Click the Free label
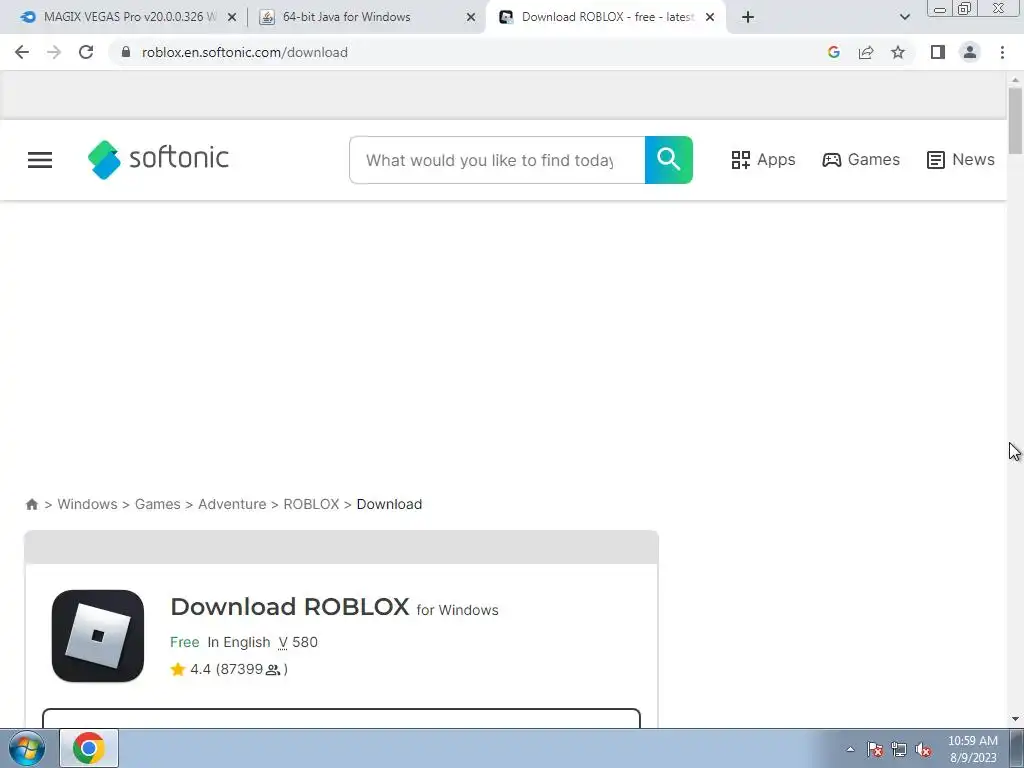Screen dimensions: 1024x768 tap(184, 642)
